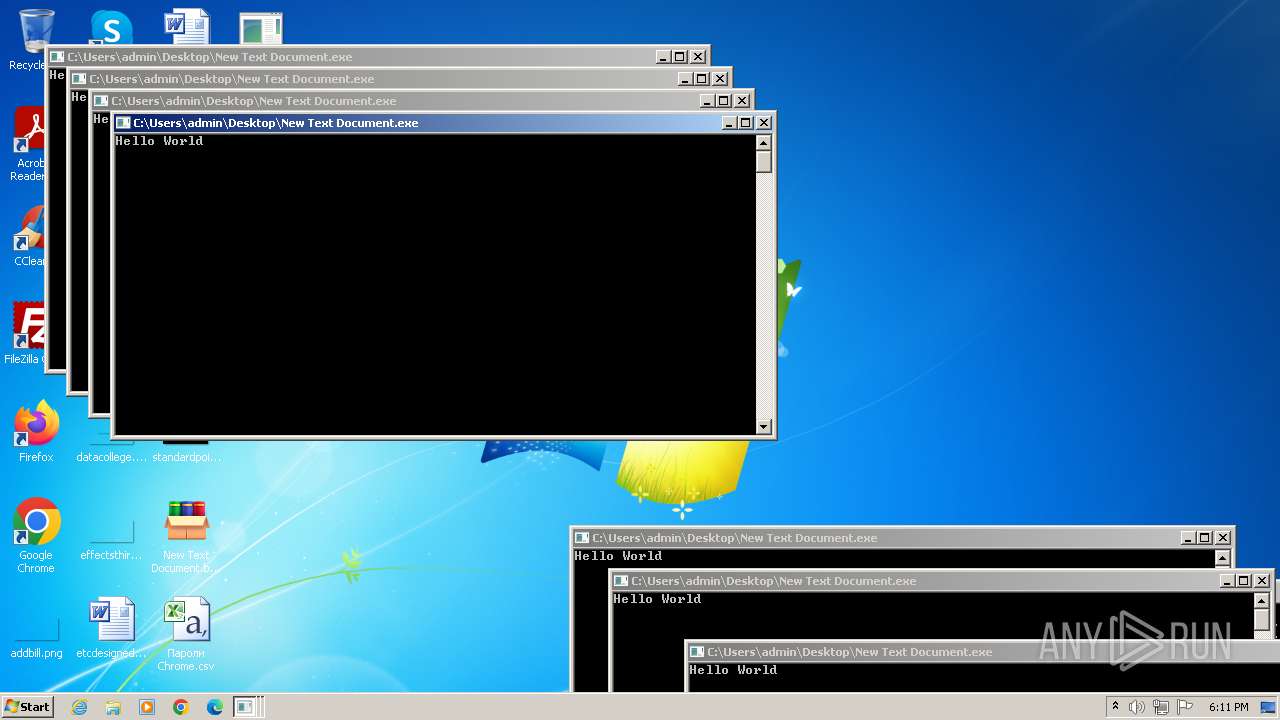
Task: Click scroll-up arrow in middle lower-stack console
Action: click(x=1261, y=601)
